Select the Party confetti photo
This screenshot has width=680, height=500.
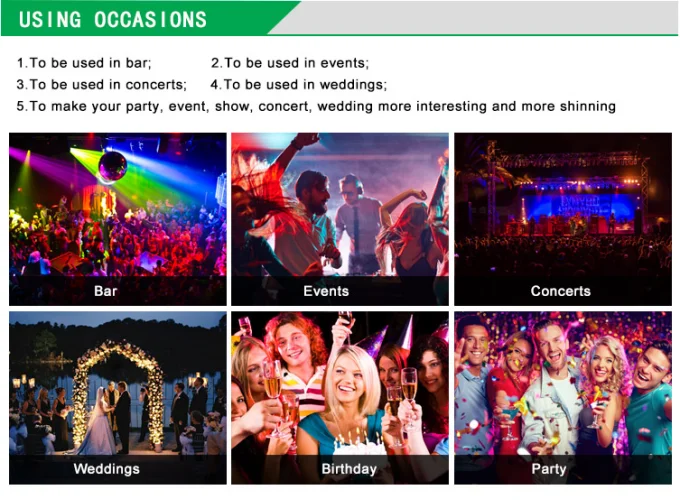pos(562,398)
